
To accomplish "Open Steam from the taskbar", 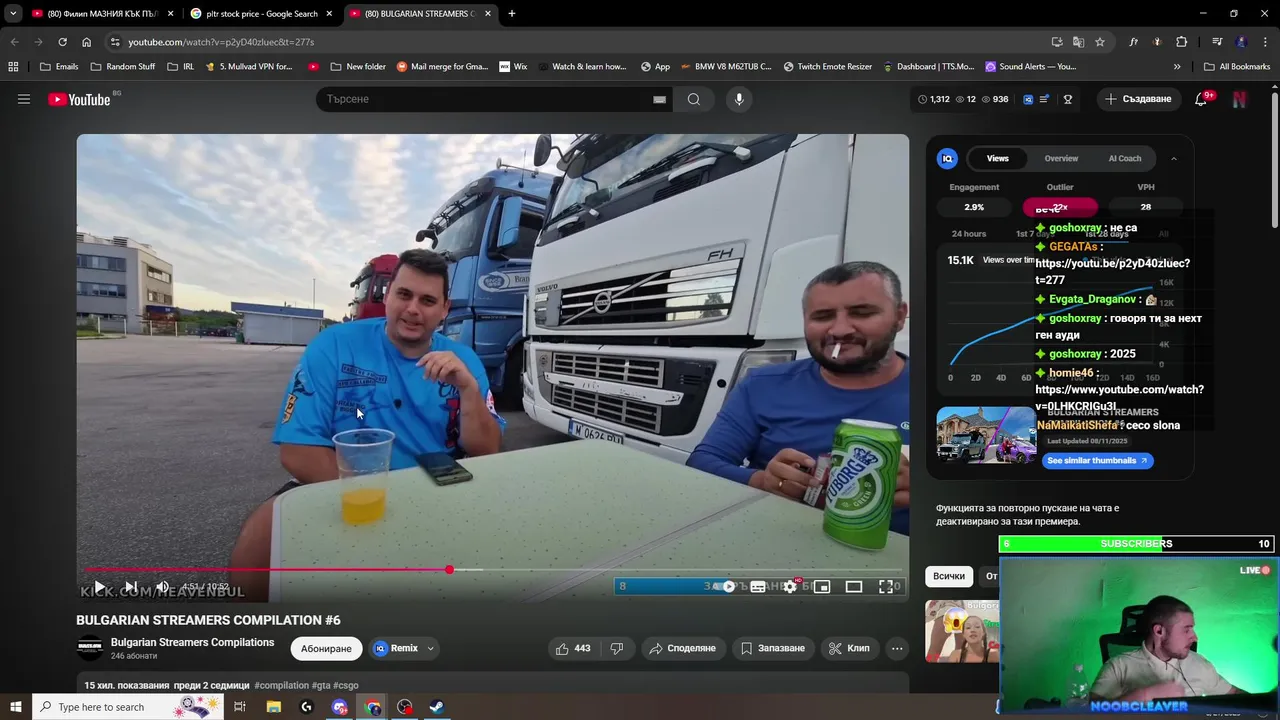I will click(437, 707).
